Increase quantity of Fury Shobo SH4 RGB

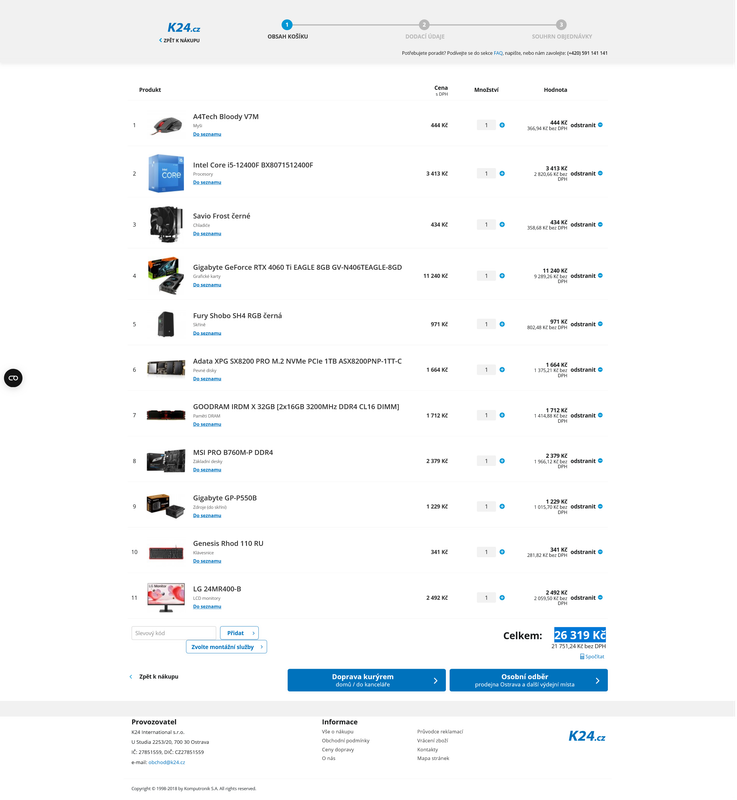click(503, 324)
